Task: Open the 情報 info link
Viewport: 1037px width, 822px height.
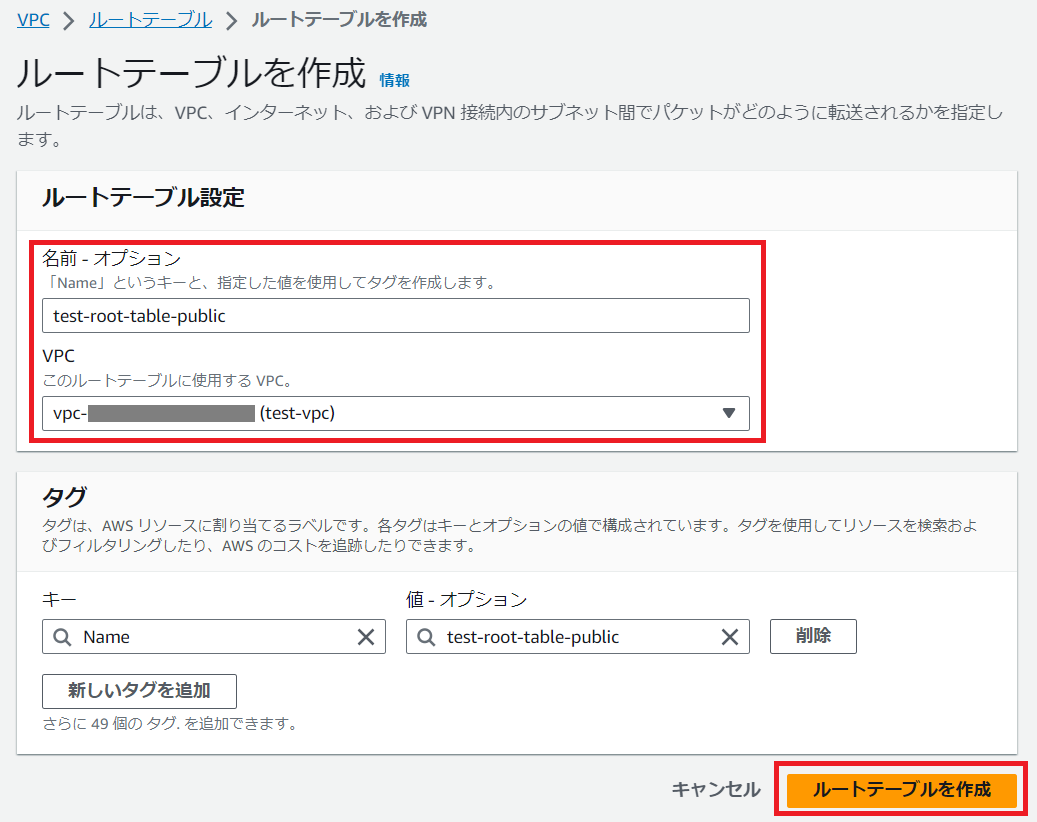Action: pos(394,80)
